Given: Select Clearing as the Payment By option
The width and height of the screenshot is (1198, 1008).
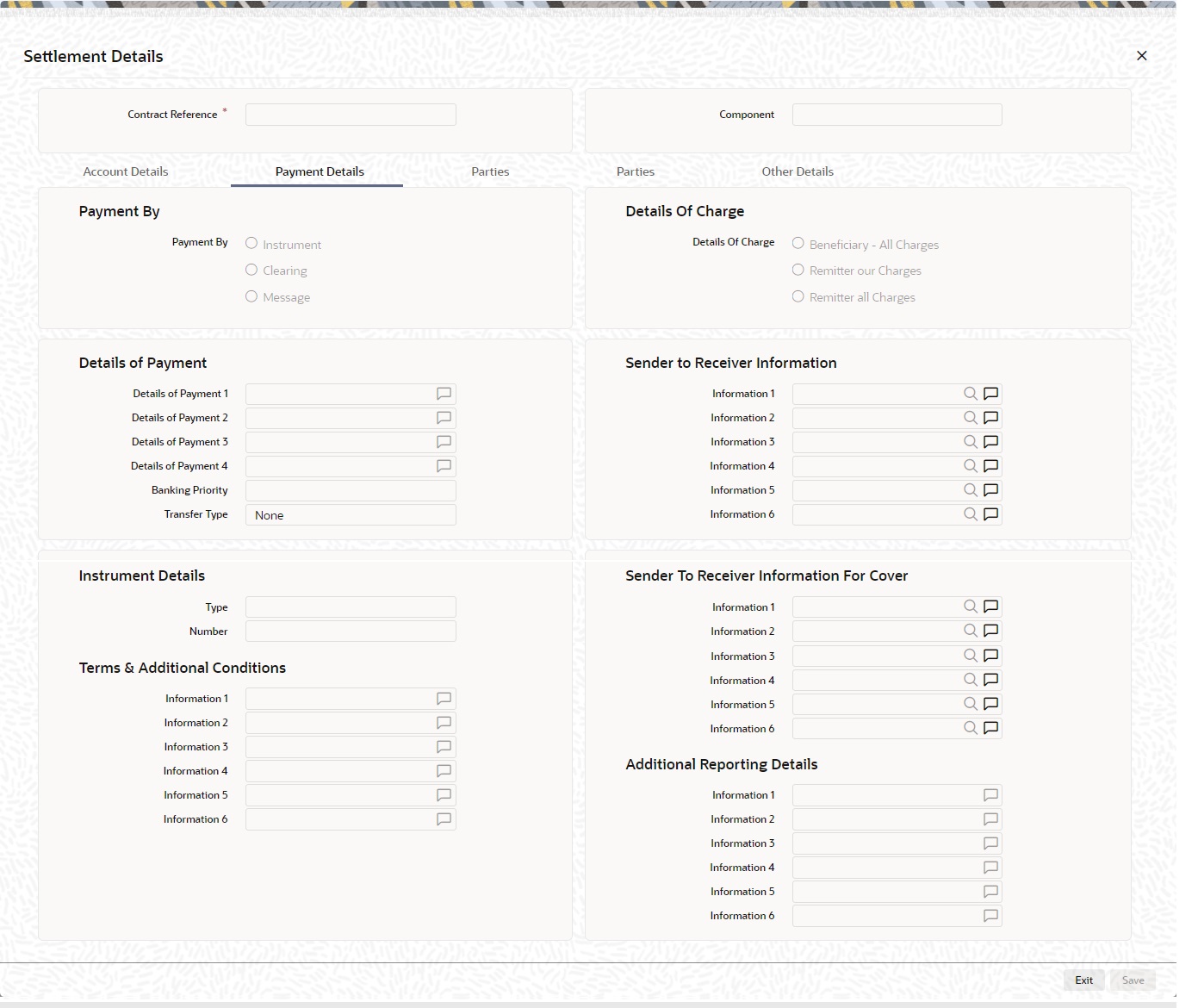Looking at the screenshot, I should (251, 270).
